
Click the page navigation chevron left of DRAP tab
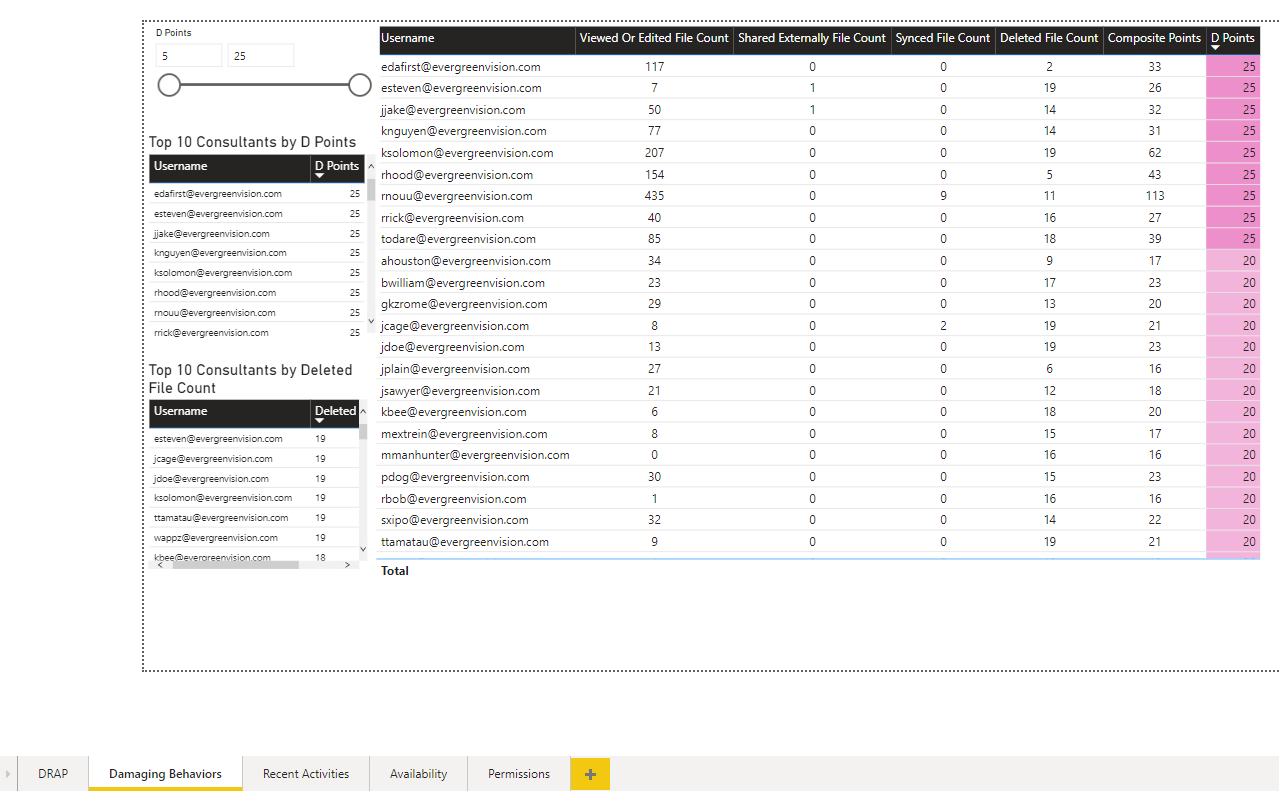[x=9, y=773]
